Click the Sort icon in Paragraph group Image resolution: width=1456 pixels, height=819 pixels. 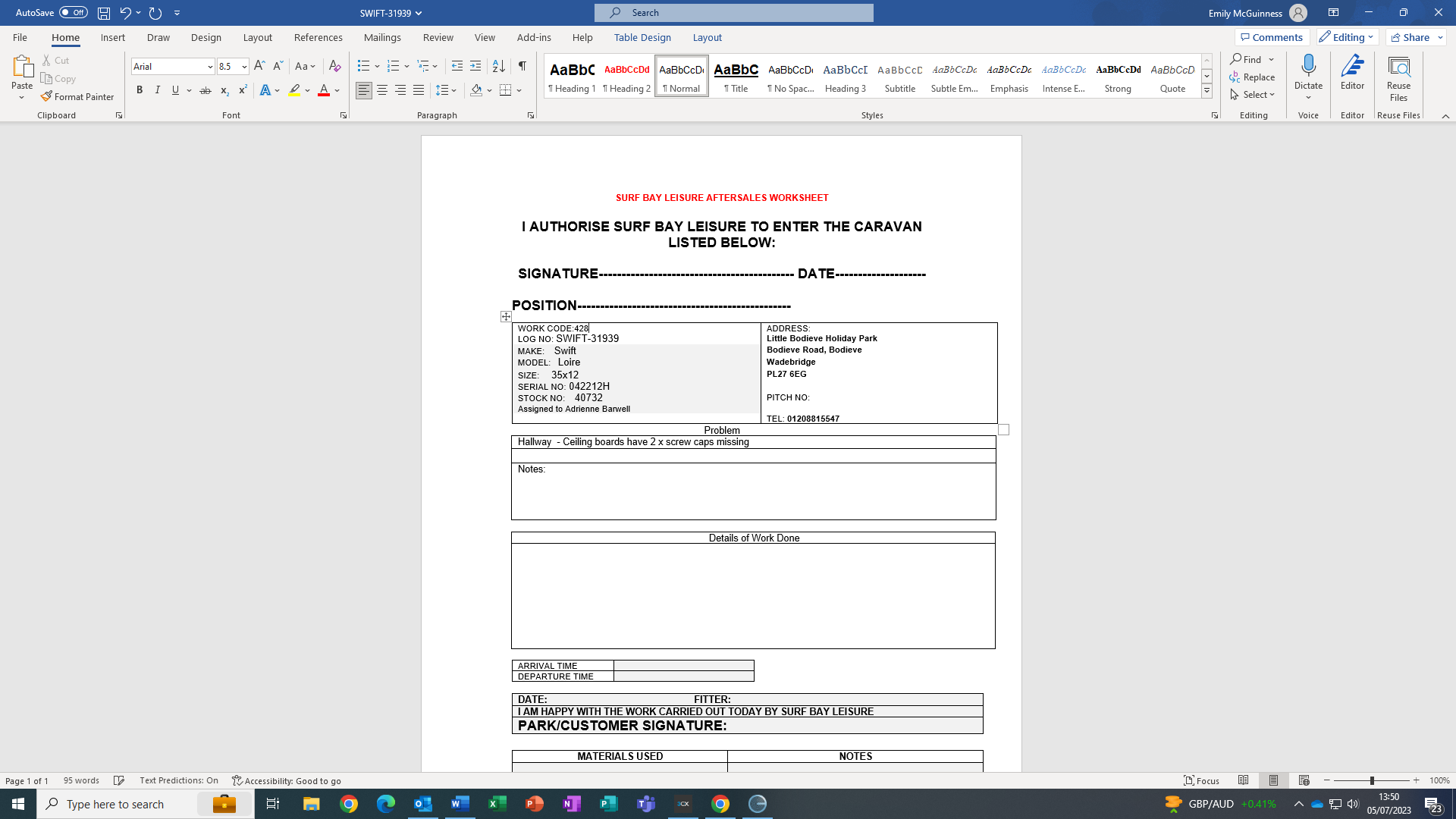tap(498, 66)
